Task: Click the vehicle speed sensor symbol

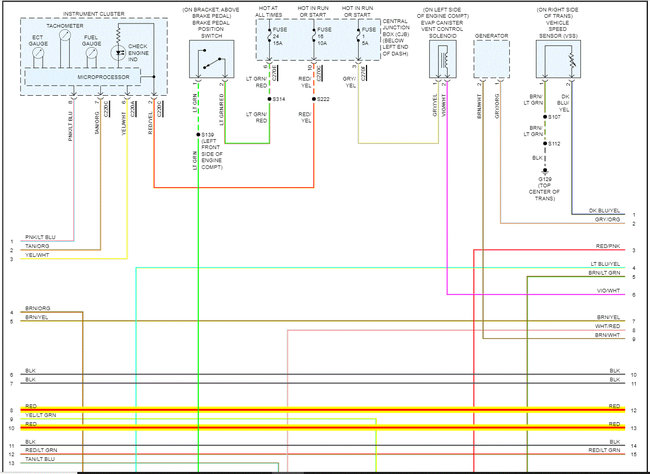Action: [x=558, y=59]
